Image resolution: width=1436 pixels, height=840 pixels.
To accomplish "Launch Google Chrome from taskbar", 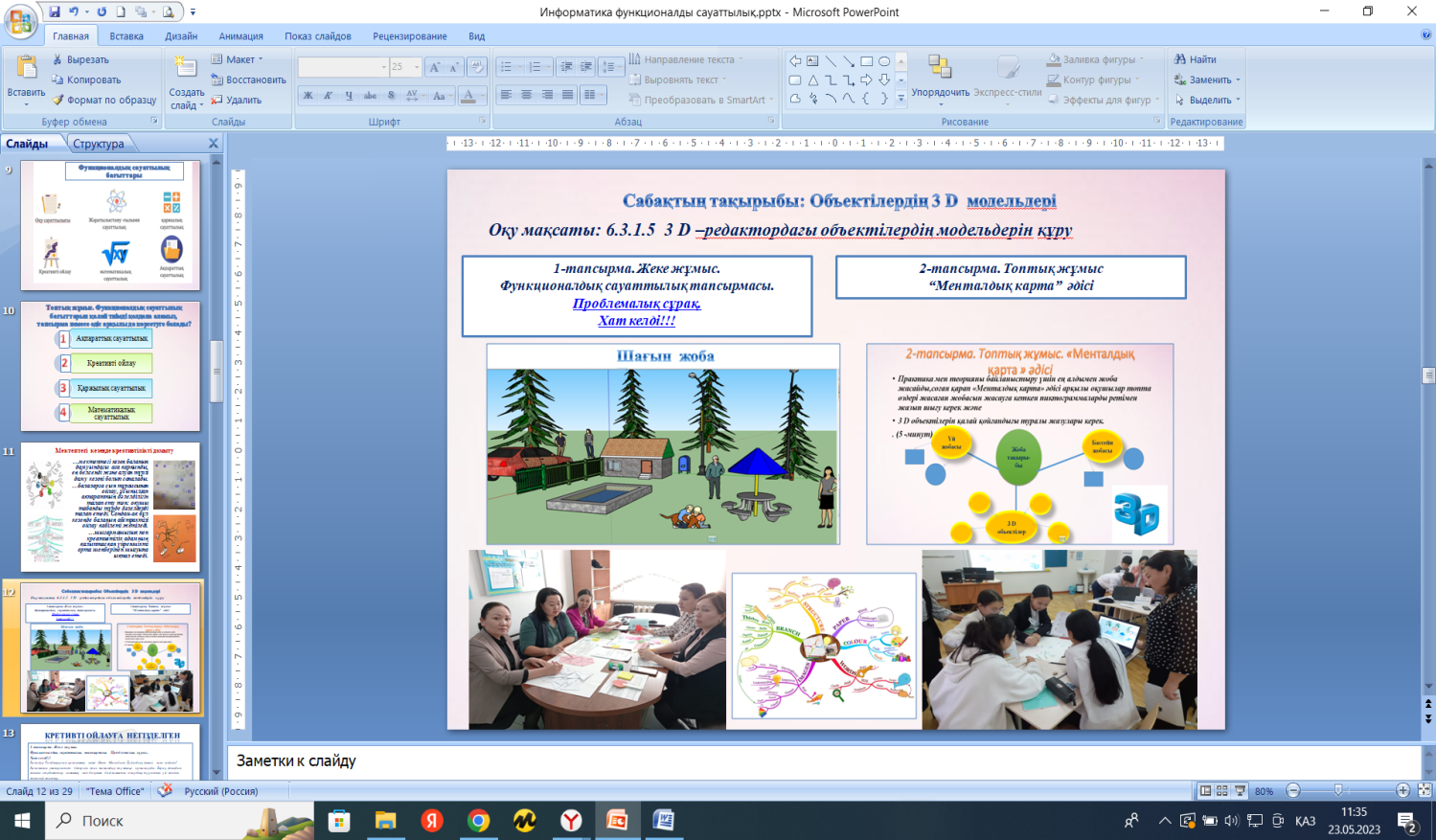I will point(478,821).
